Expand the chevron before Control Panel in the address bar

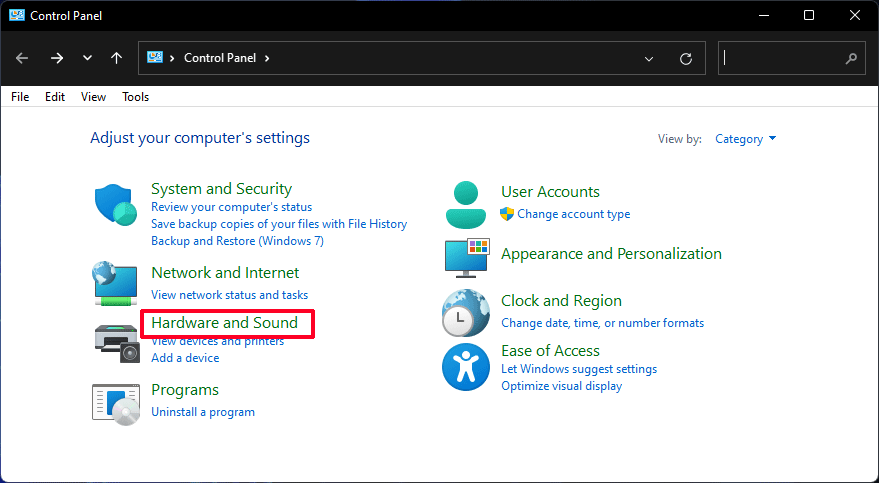pyautogui.click(x=172, y=58)
